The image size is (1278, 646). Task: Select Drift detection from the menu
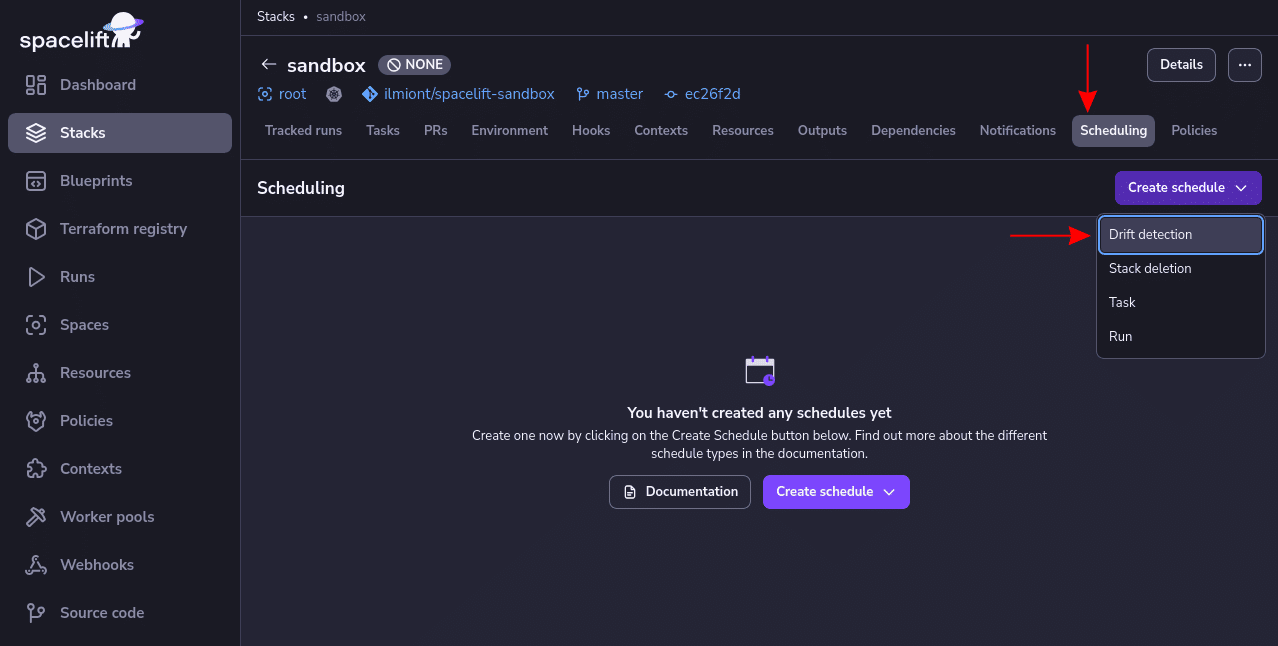click(1181, 235)
